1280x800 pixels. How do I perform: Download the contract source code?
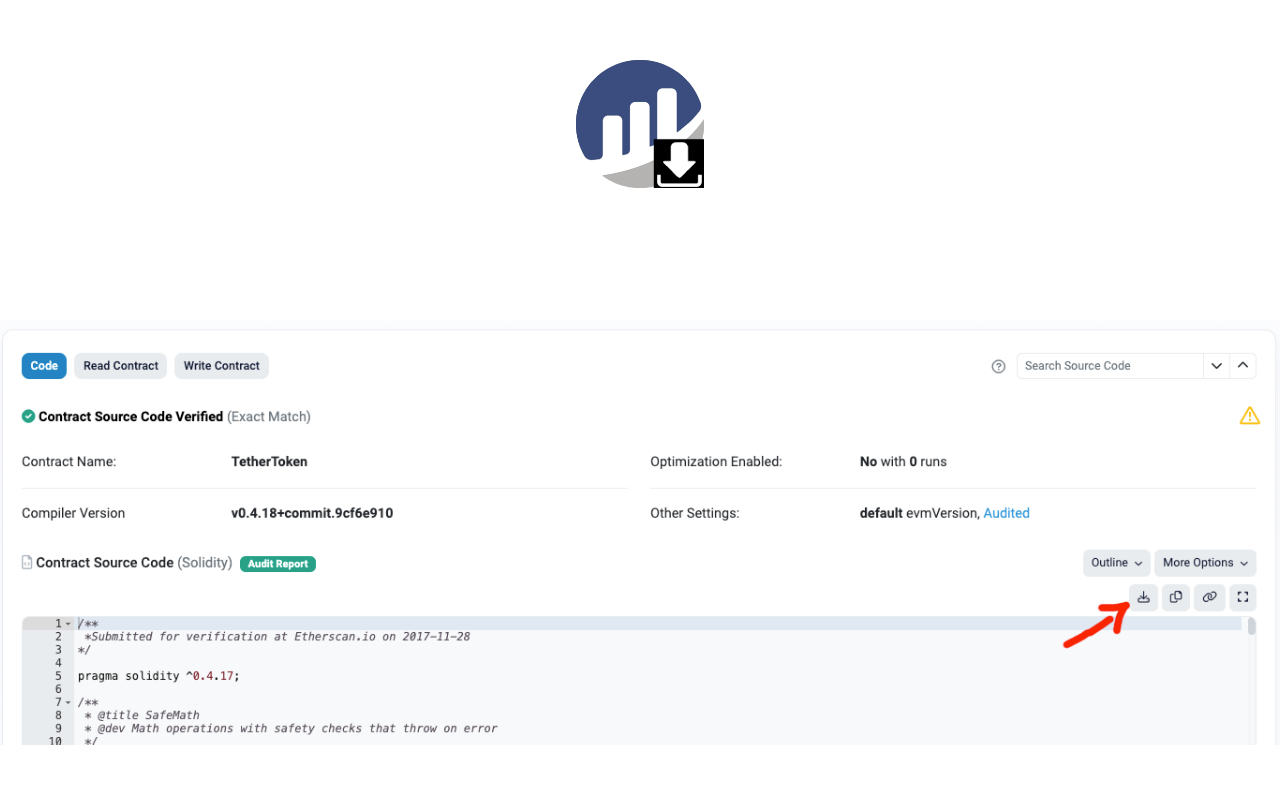pos(1143,597)
